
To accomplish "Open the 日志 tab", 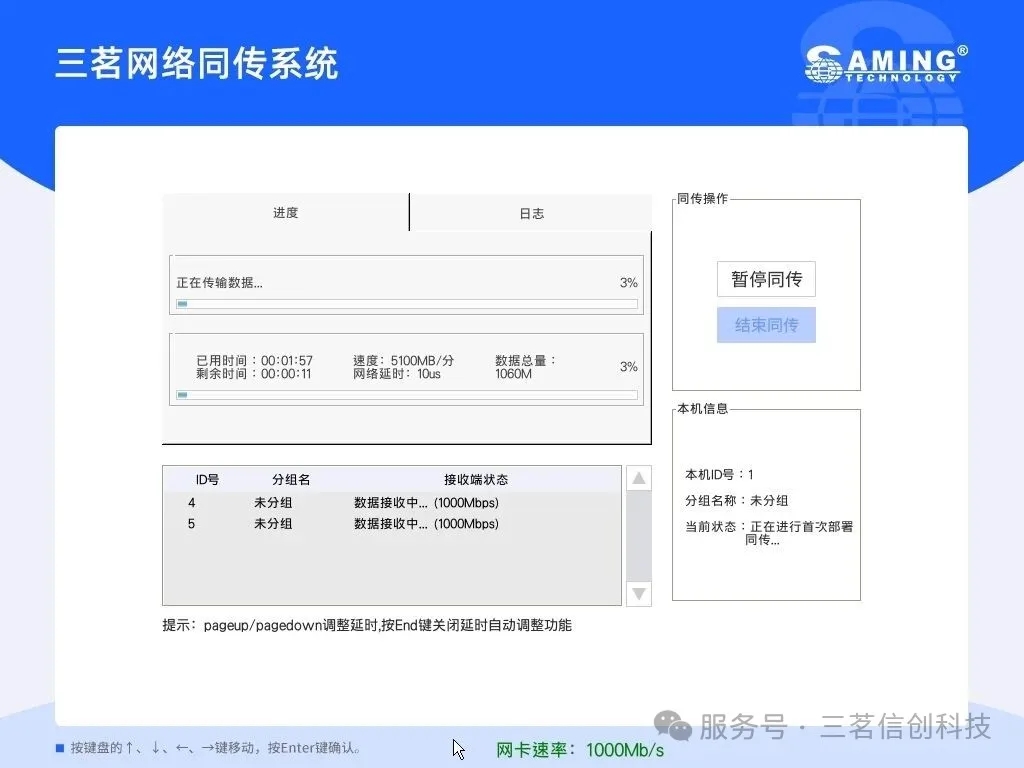I will pyautogui.click(x=531, y=214).
